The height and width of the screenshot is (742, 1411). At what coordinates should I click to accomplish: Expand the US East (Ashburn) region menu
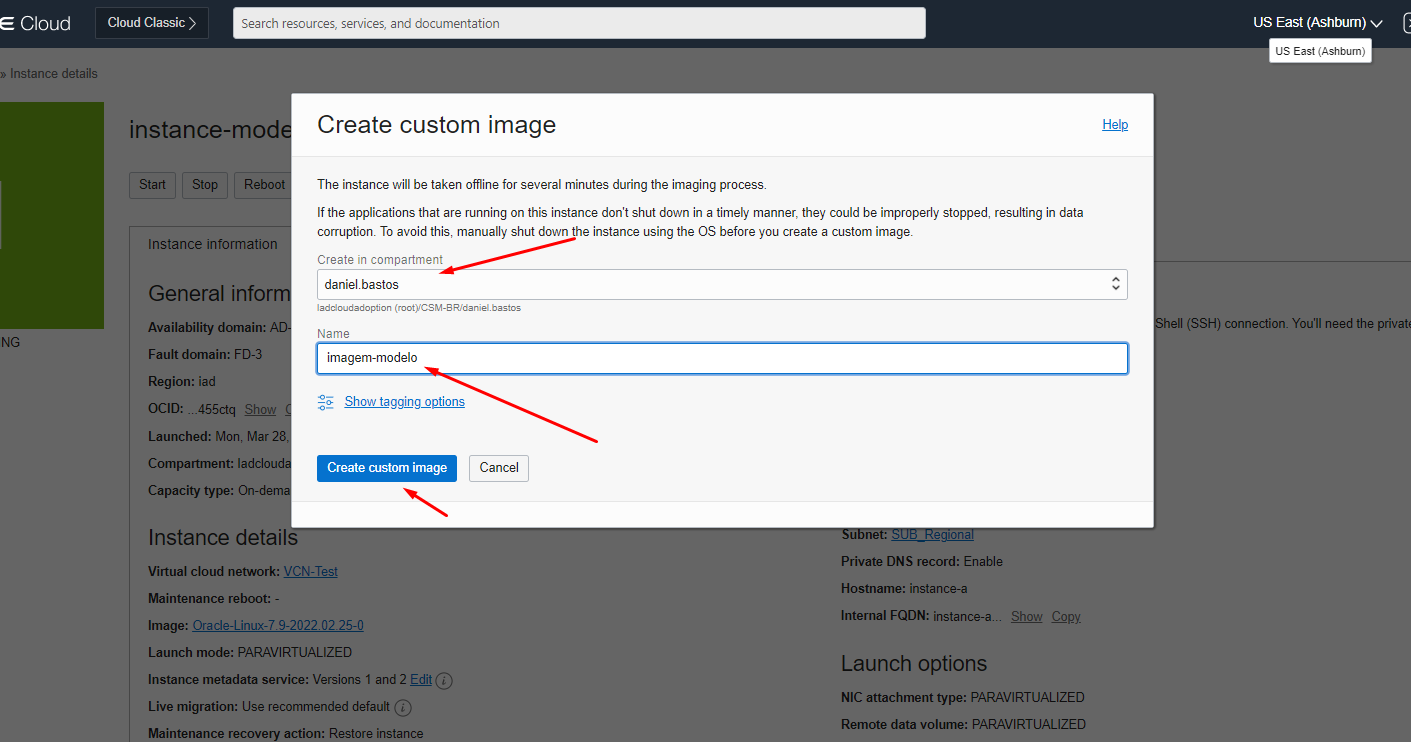pyautogui.click(x=1317, y=23)
